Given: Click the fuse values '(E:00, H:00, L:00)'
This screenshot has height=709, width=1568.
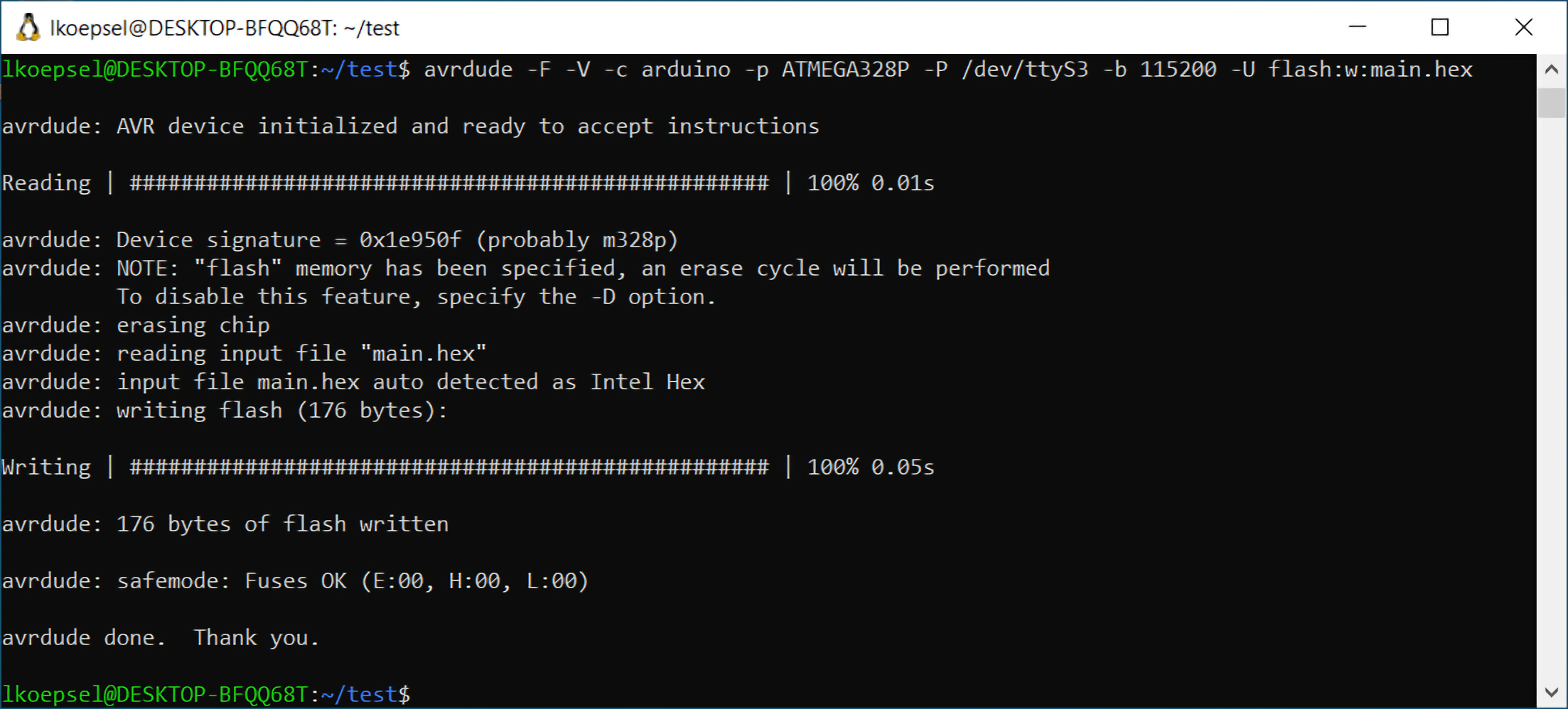Looking at the screenshot, I should [475, 581].
